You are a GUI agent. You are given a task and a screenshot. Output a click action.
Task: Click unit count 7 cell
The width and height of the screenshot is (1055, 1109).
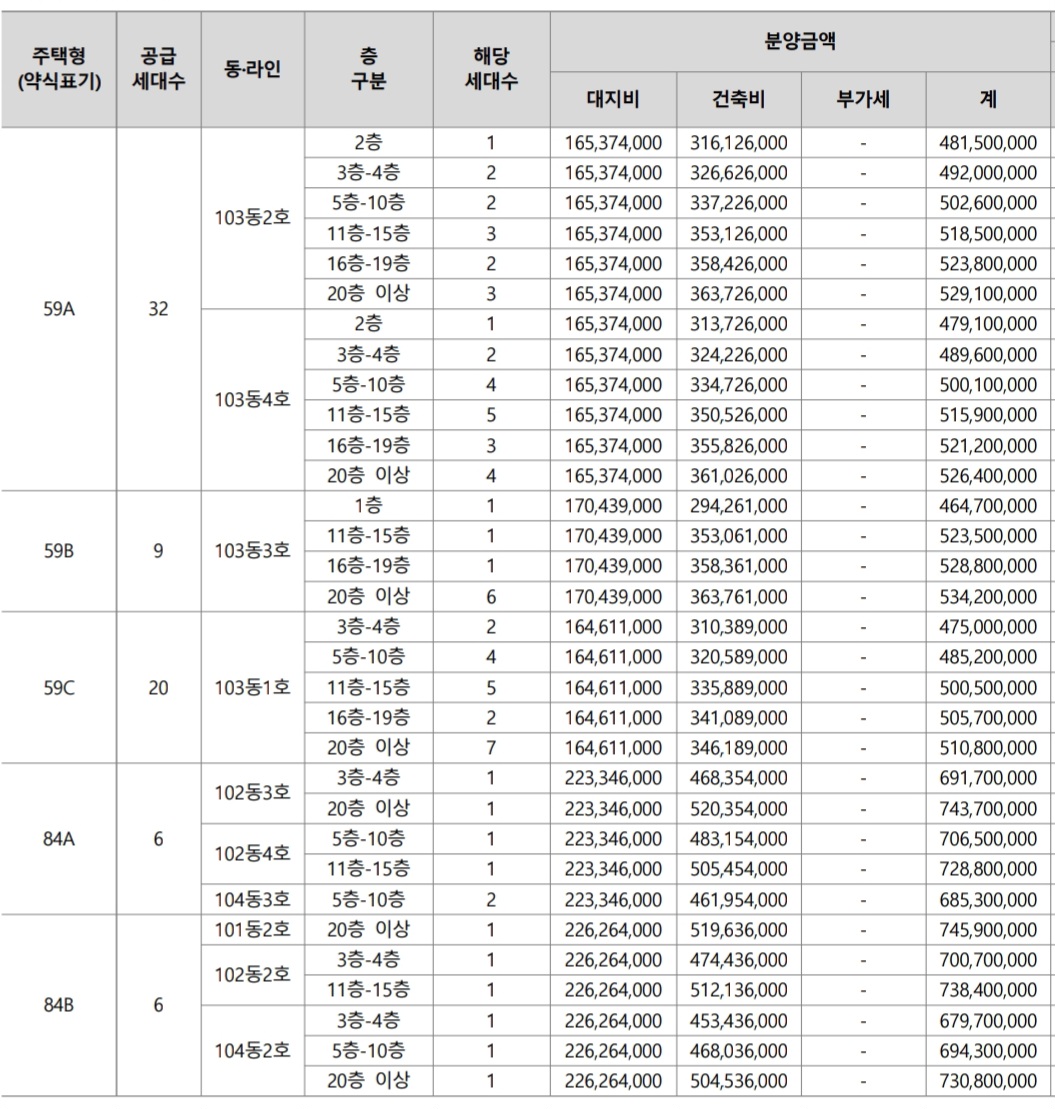[x=491, y=748]
